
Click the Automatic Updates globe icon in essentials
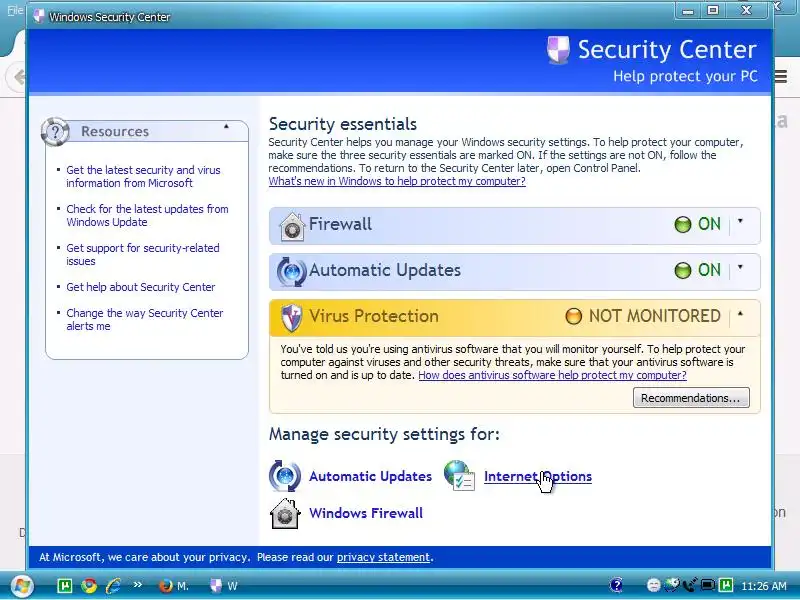coord(291,271)
